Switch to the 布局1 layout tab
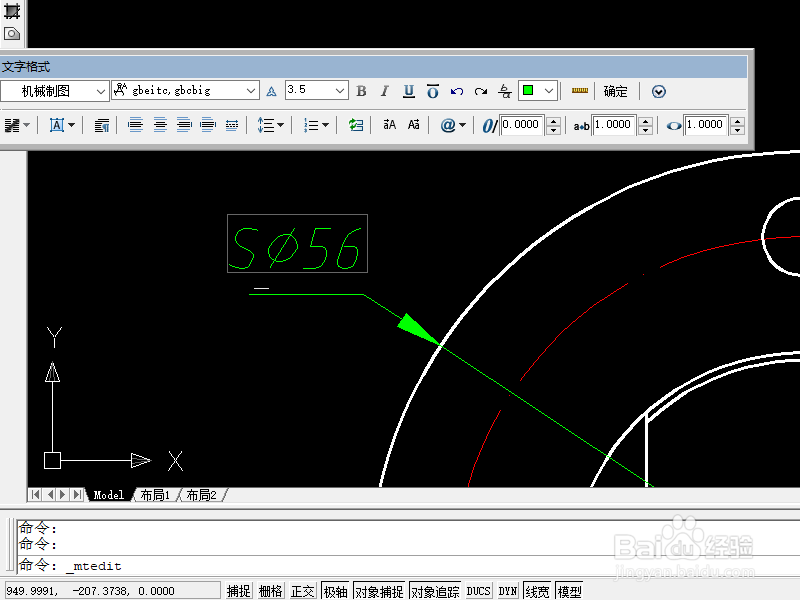Screen dimensions: 800x600 pos(155,495)
